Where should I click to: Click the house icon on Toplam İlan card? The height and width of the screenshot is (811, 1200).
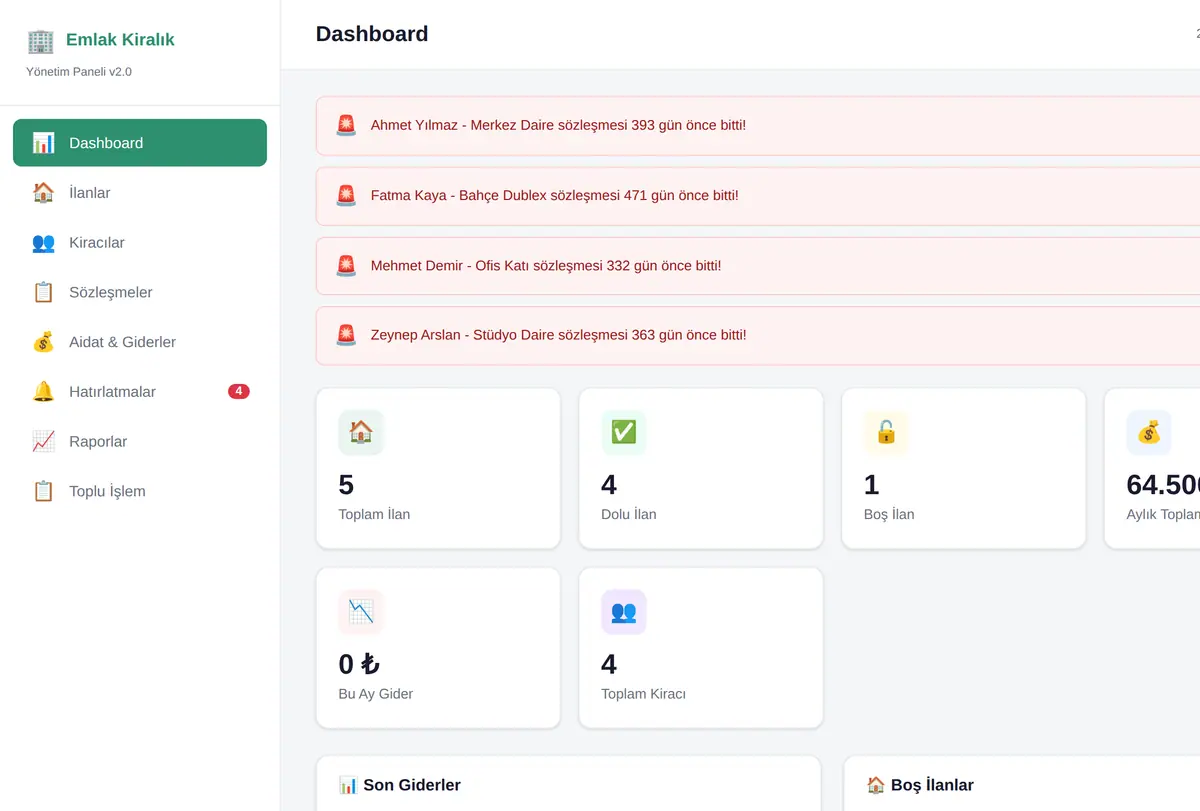[x=361, y=432]
